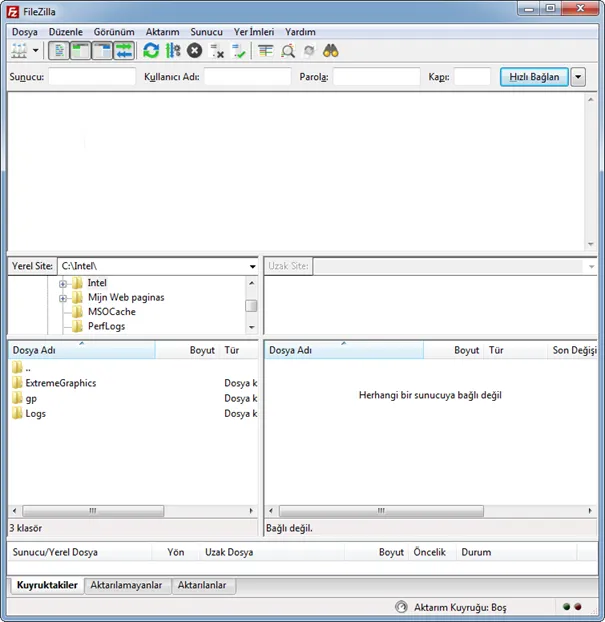Sort remote list by Dosya Adı column

(344, 350)
